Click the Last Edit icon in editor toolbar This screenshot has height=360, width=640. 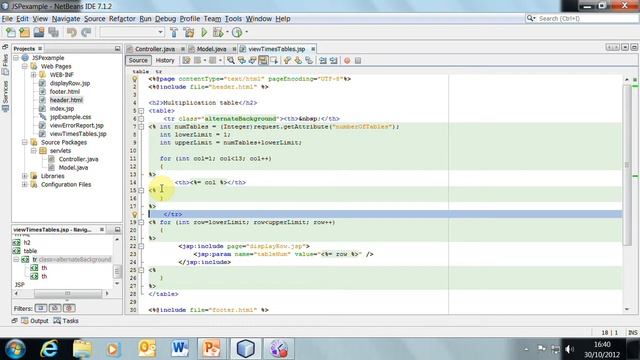(186, 60)
